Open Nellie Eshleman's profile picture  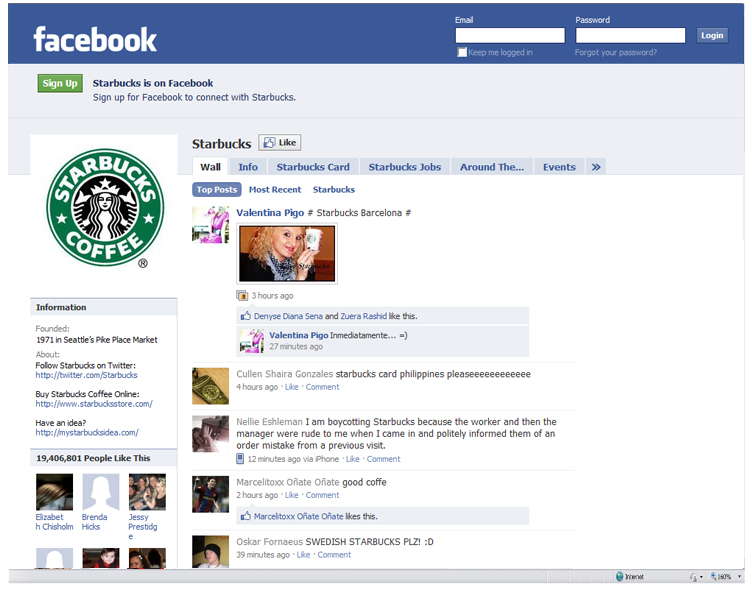point(211,434)
